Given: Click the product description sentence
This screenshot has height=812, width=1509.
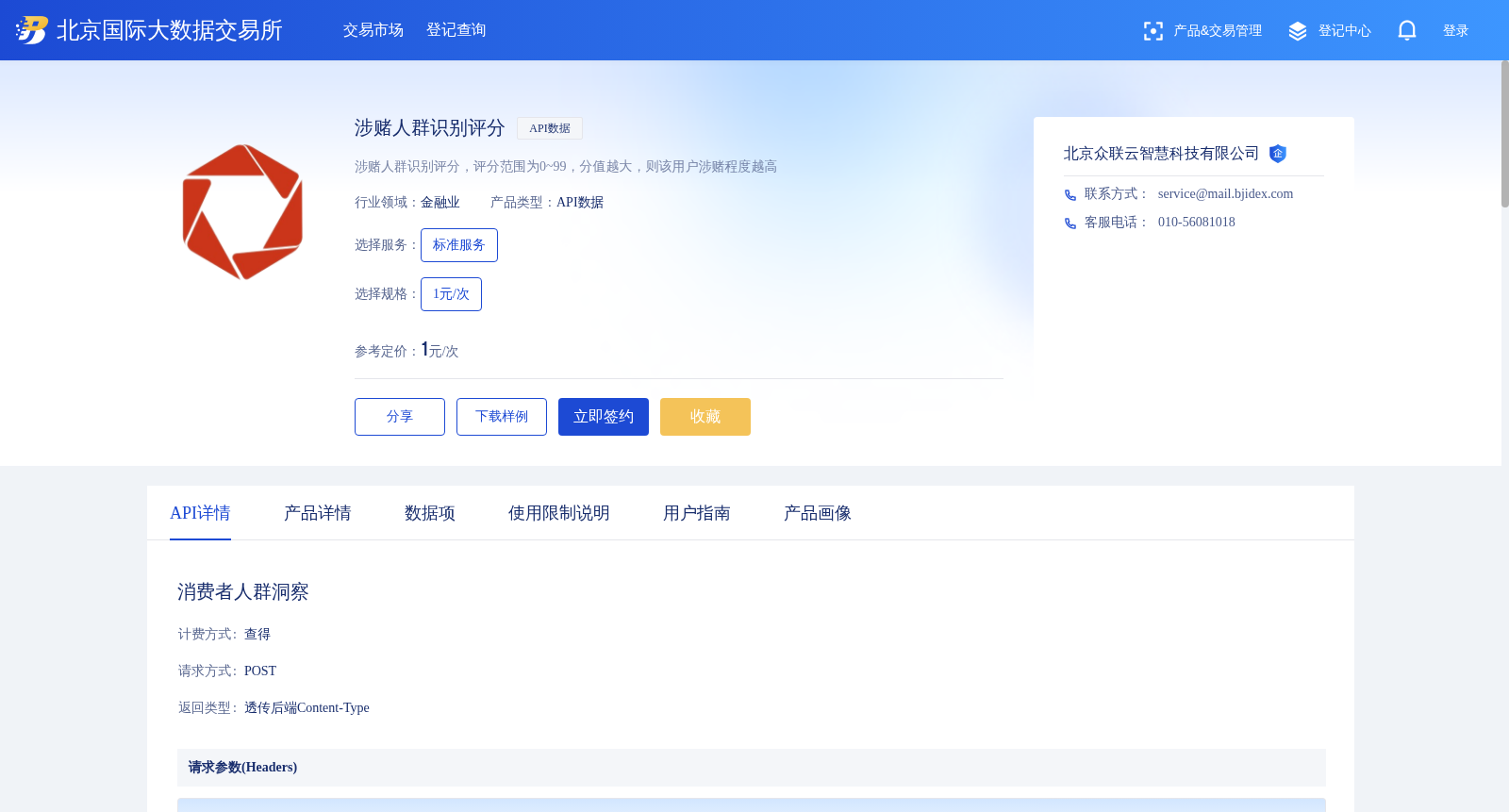Looking at the screenshot, I should click(x=566, y=167).
